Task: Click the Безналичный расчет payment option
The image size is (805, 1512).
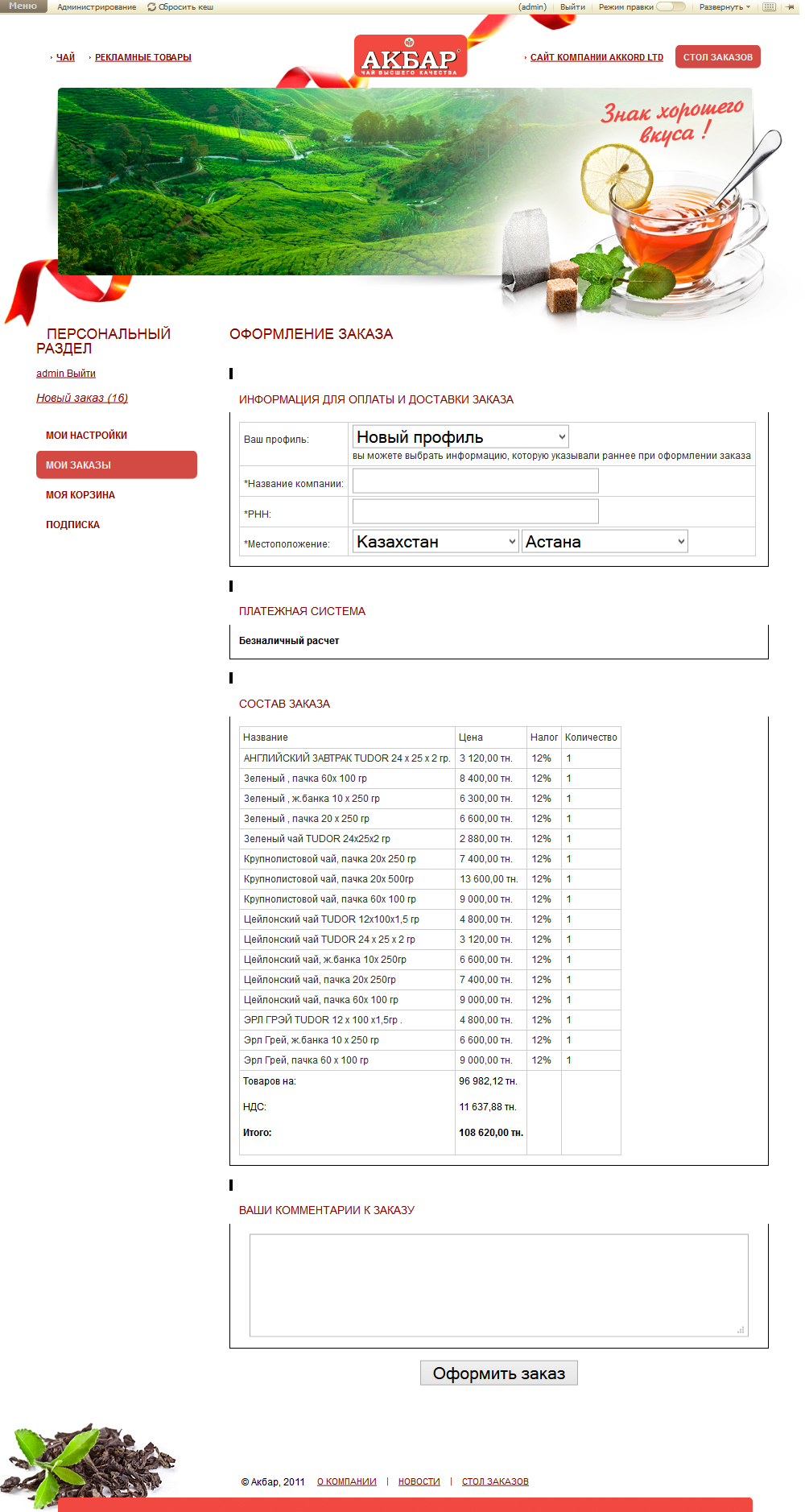Action: click(289, 641)
